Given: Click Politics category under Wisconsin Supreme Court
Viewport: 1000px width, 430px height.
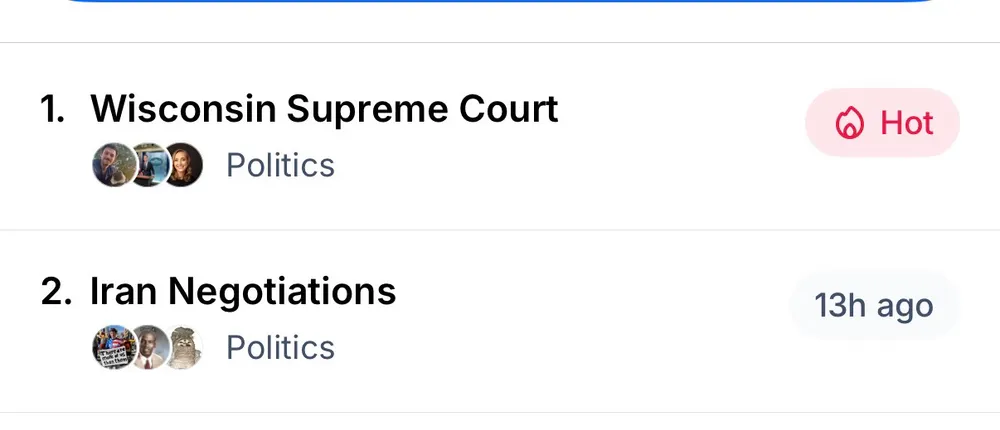Looking at the screenshot, I should [280, 165].
